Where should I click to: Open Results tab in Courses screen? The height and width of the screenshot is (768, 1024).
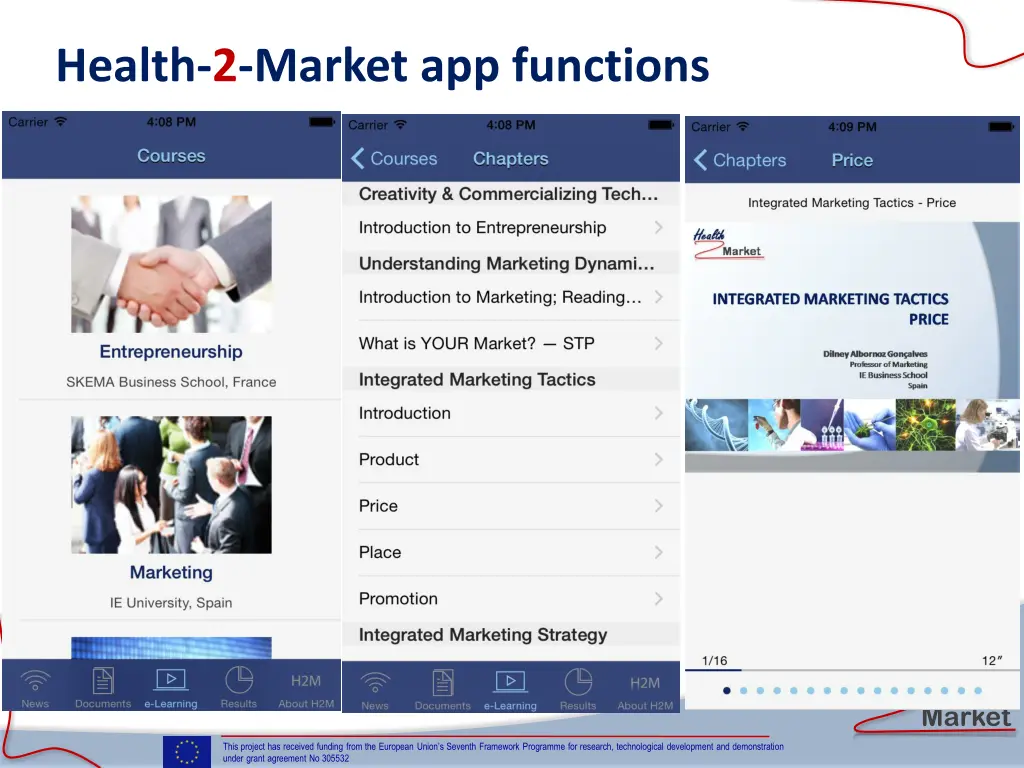[238, 688]
